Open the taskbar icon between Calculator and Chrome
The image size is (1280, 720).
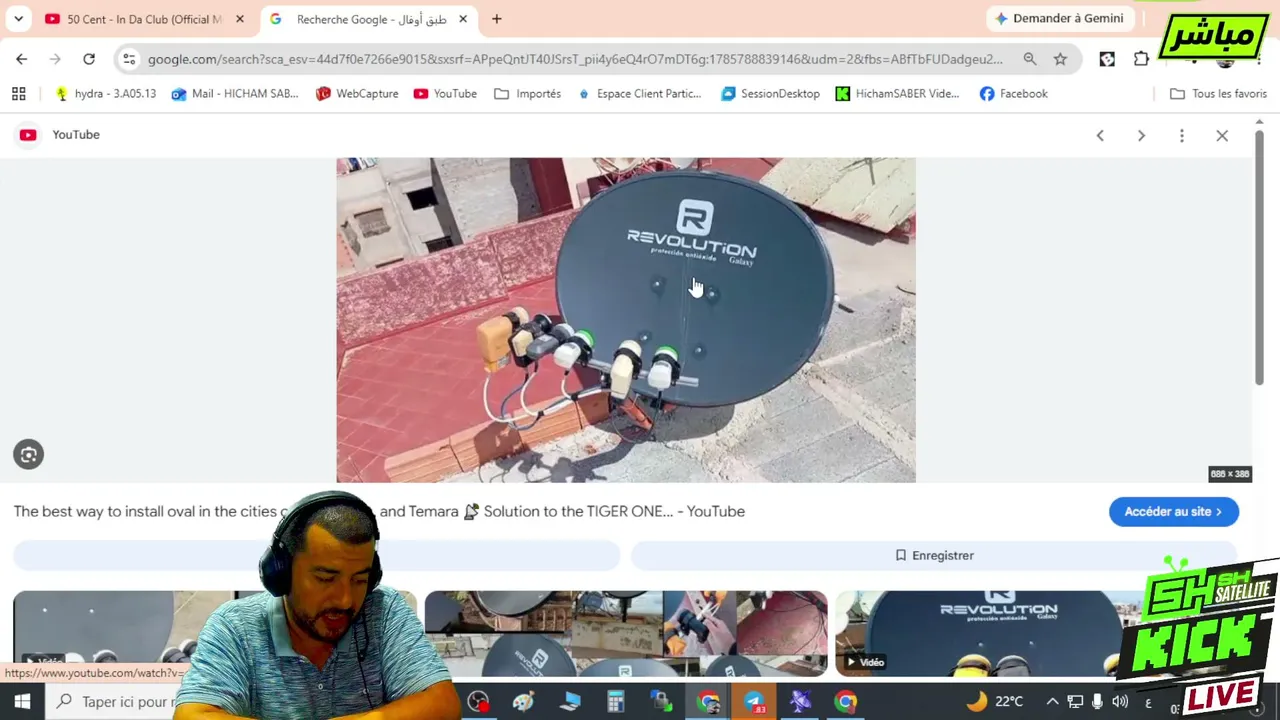pos(661,702)
